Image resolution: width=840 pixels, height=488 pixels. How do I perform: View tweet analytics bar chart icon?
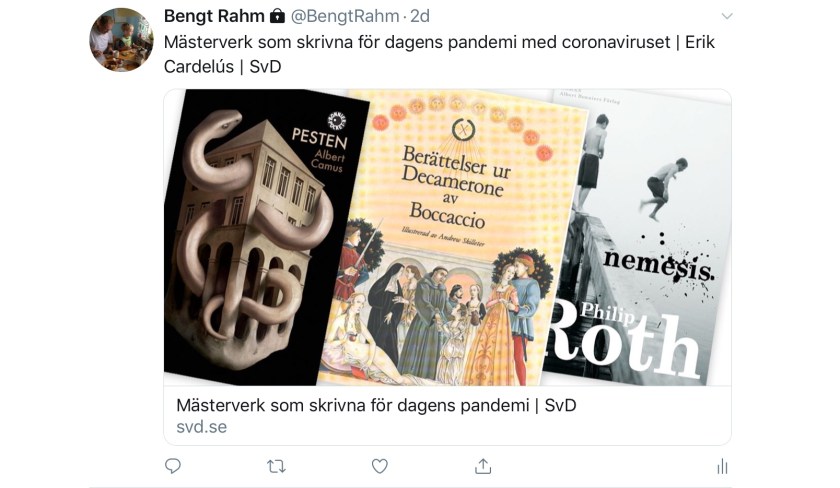tap(722, 466)
